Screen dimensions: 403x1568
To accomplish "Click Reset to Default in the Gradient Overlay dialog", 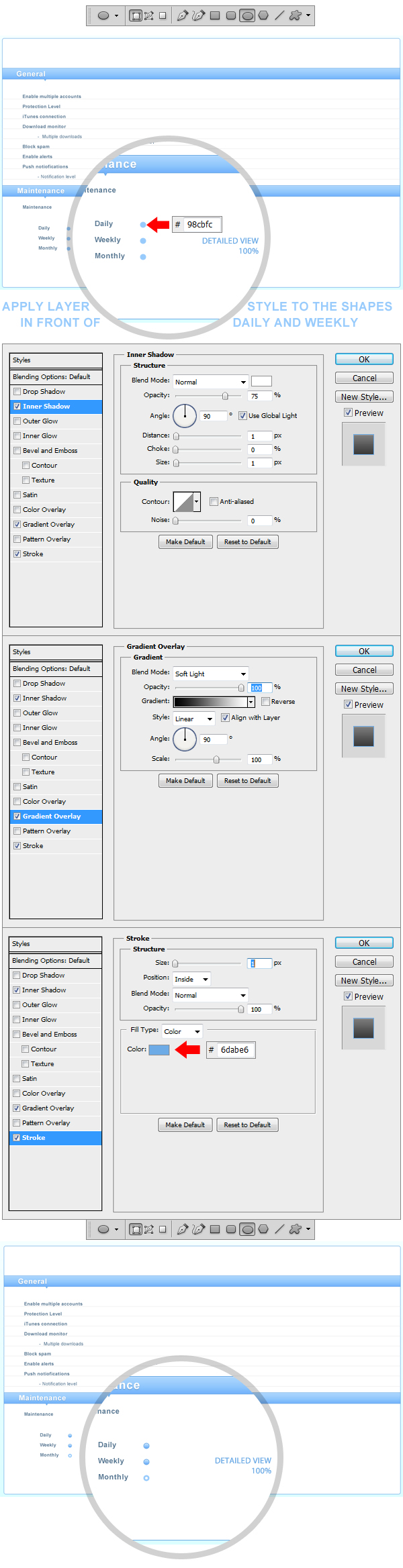I will point(247,780).
